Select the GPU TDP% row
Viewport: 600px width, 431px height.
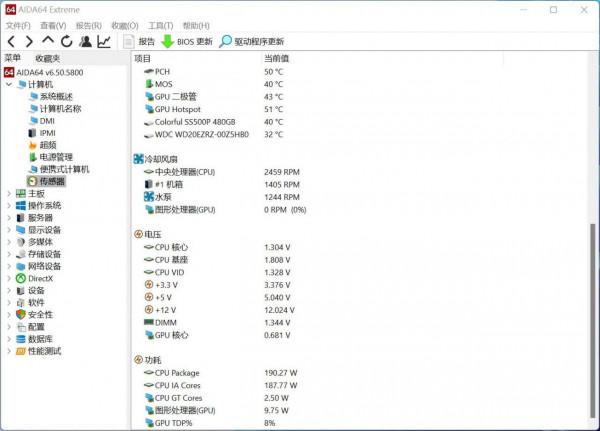point(210,423)
